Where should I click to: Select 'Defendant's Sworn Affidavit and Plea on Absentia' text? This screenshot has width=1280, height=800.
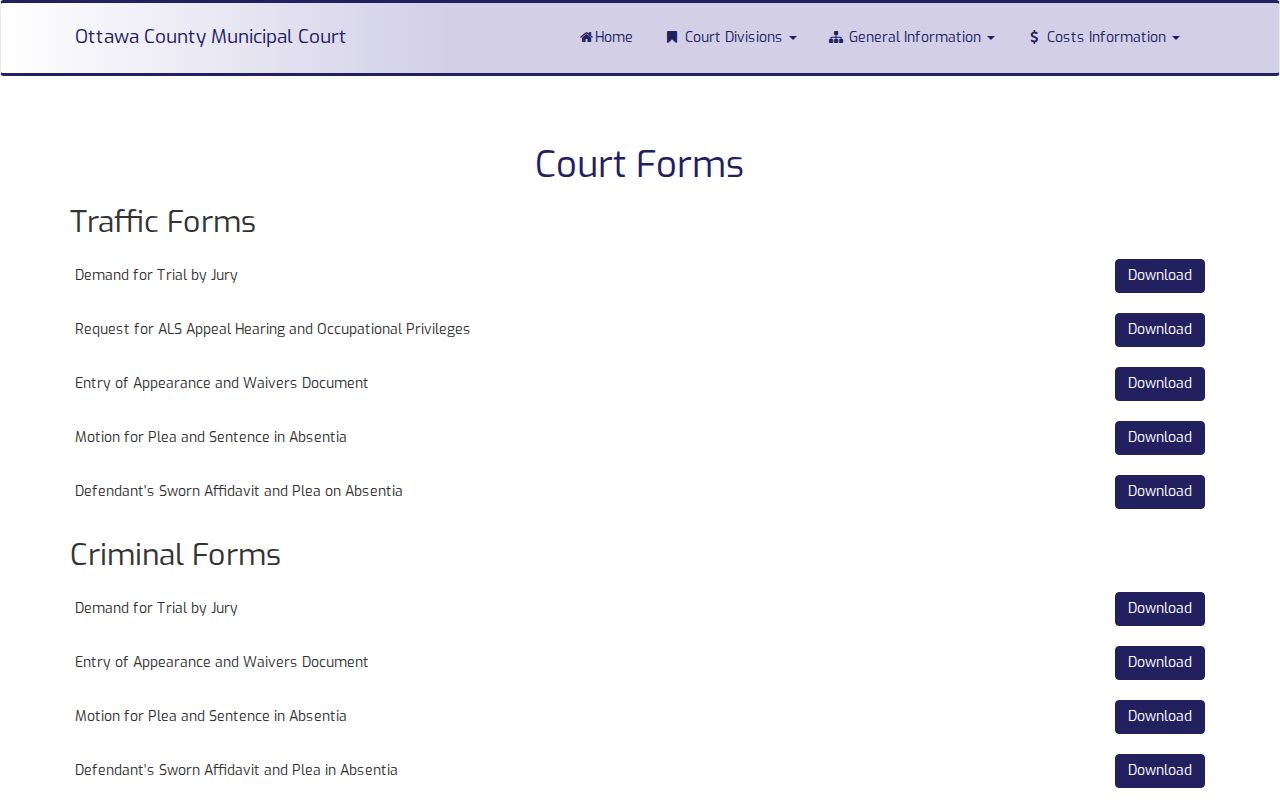[239, 491]
